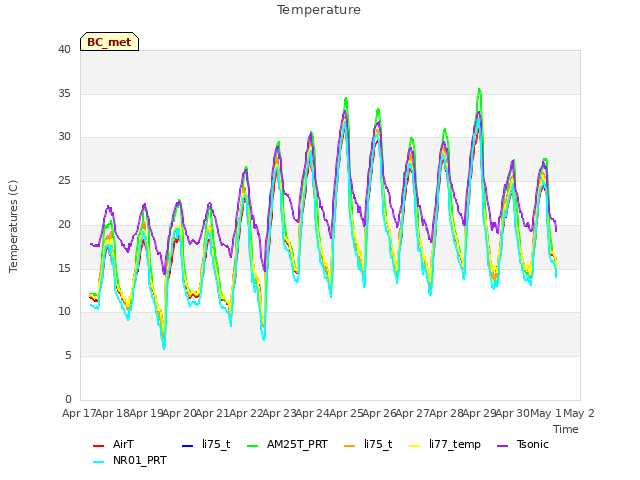Click the Apr 23 x-axis tick label
The width and height of the screenshot is (640, 480).
279,413
